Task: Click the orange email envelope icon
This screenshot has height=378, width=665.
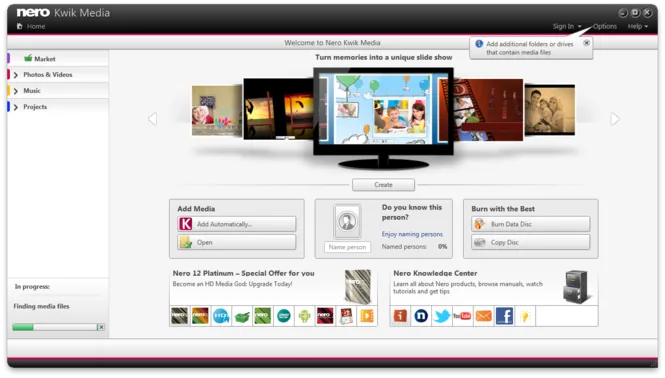Action: pyautogui.click(x=483, y=316)
